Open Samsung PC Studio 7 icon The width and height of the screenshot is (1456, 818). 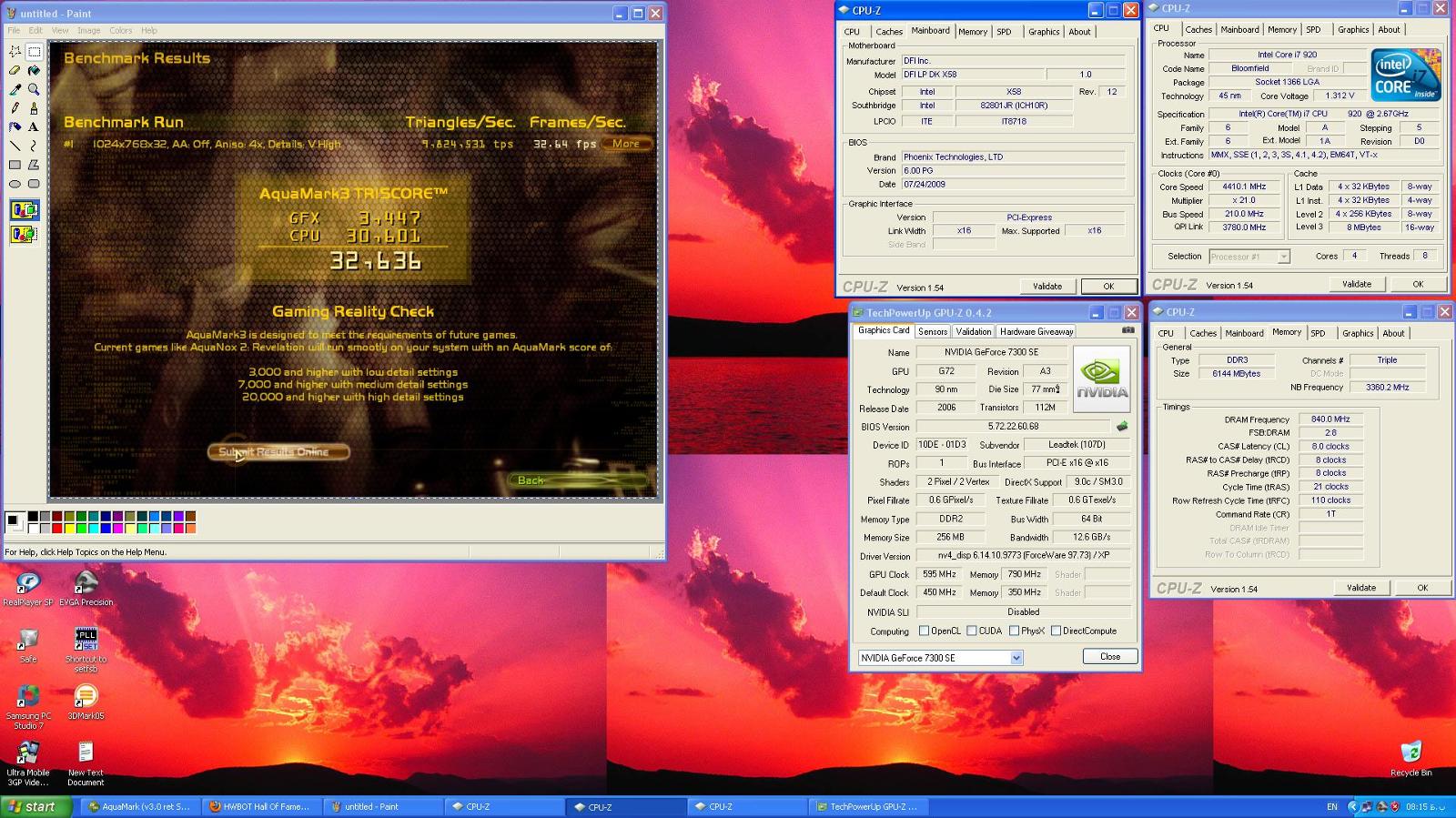(28, 707)
